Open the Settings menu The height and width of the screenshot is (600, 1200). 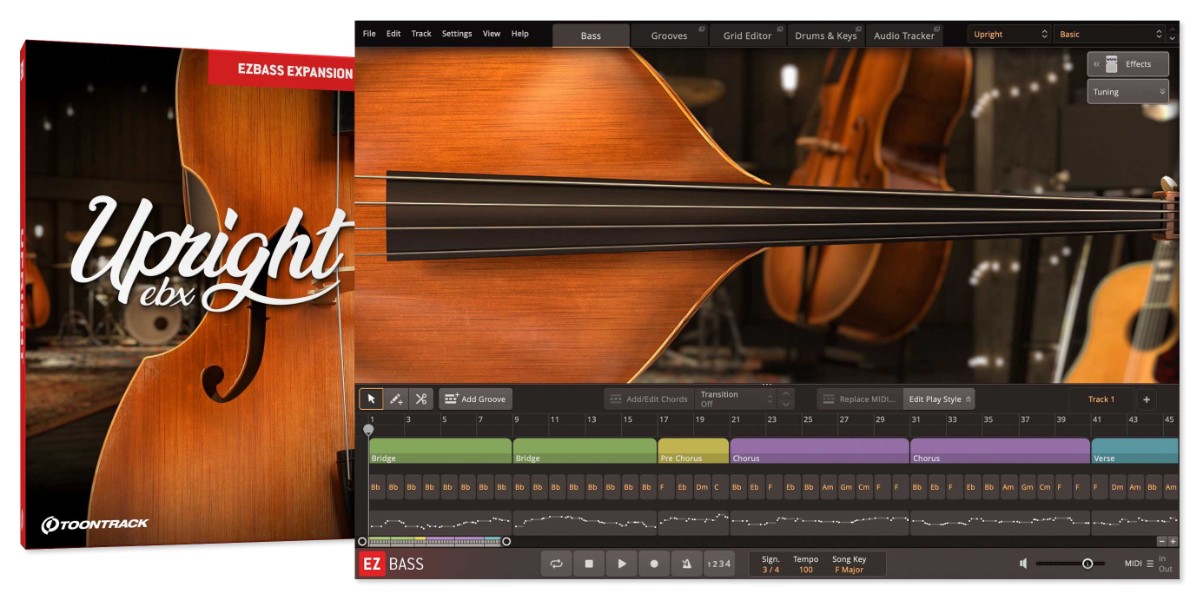pos(456,34)
